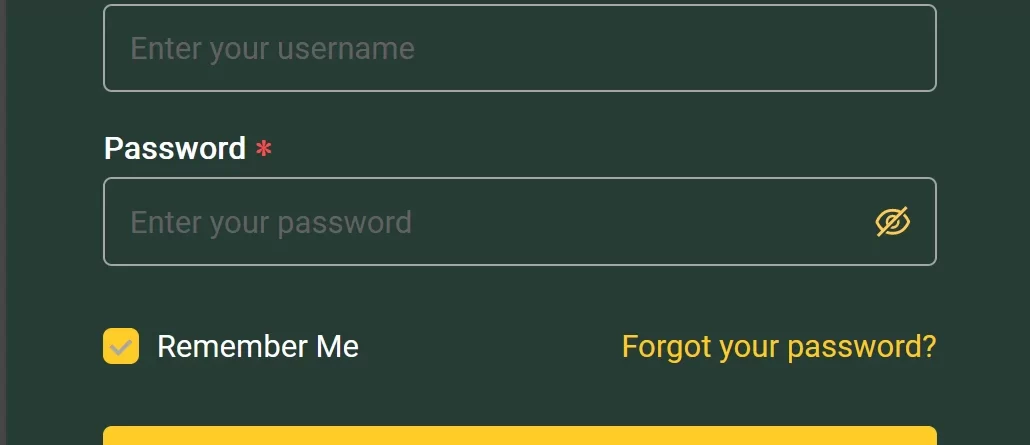Show password using the crossed-eye icon
1030x445 pixels.
coord(892,222)
